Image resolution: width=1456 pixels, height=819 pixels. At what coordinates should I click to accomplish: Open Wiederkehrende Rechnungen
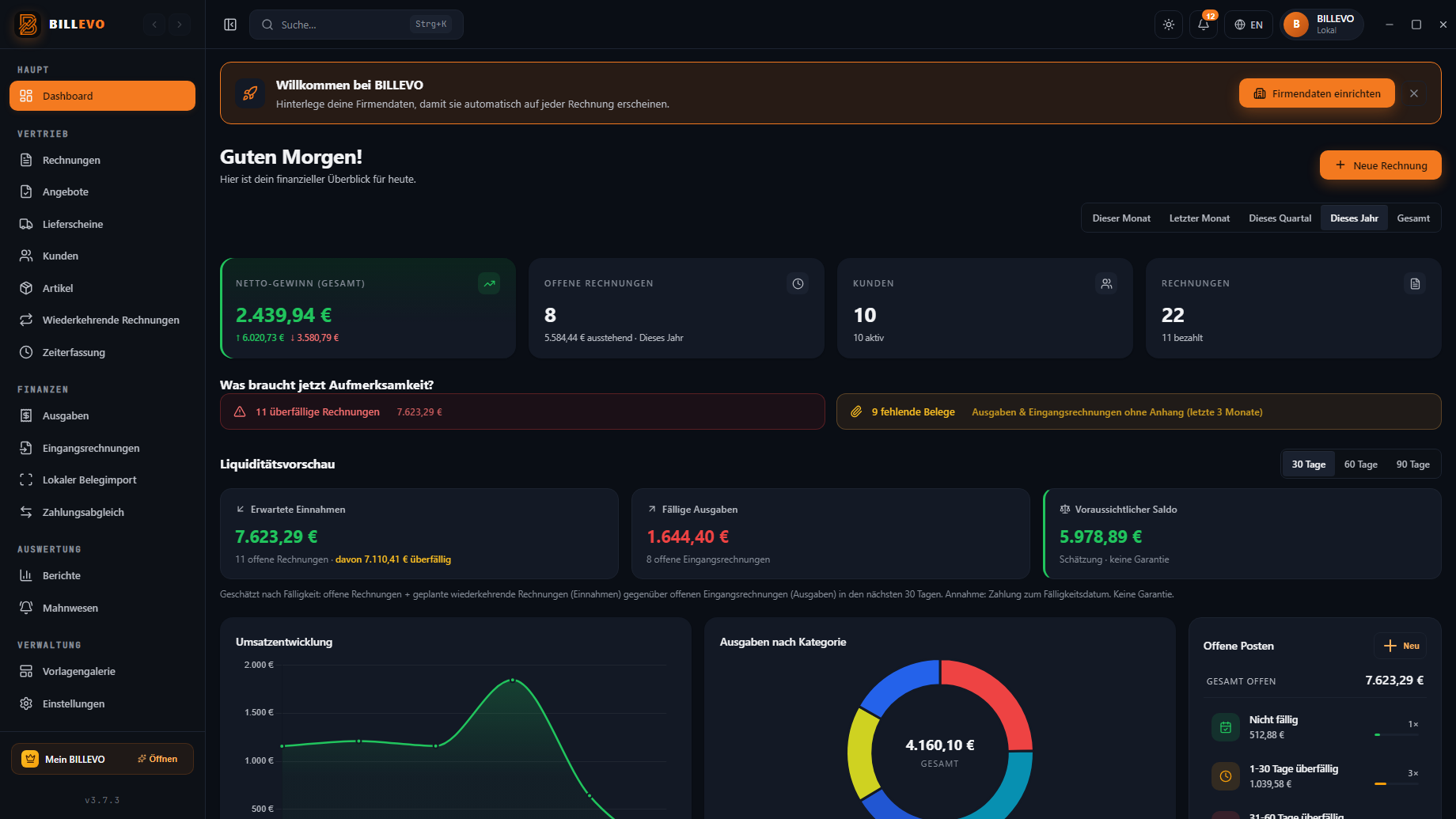click(102, 320)
